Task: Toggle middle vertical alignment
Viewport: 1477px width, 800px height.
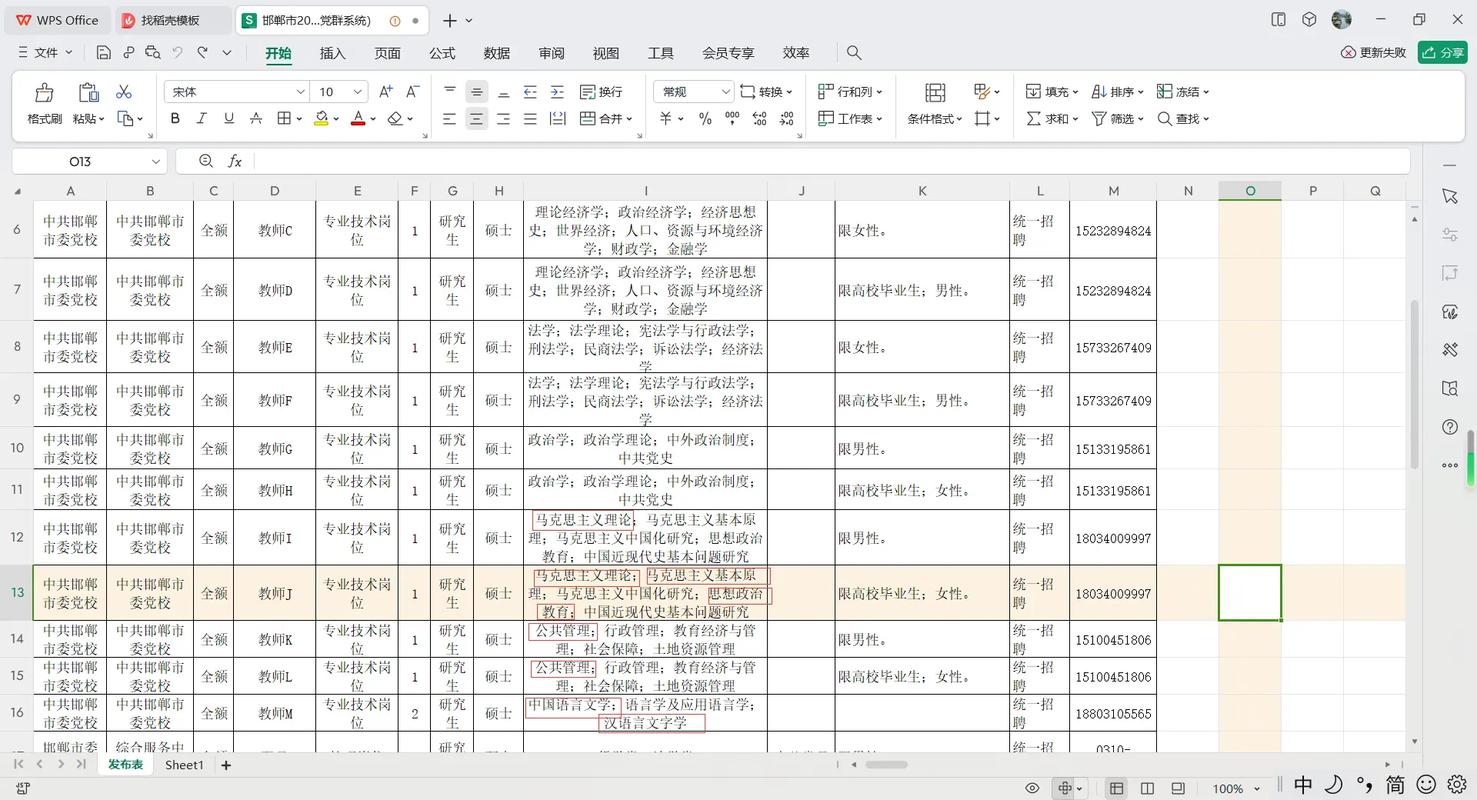Action: click(x=477, y=92)
